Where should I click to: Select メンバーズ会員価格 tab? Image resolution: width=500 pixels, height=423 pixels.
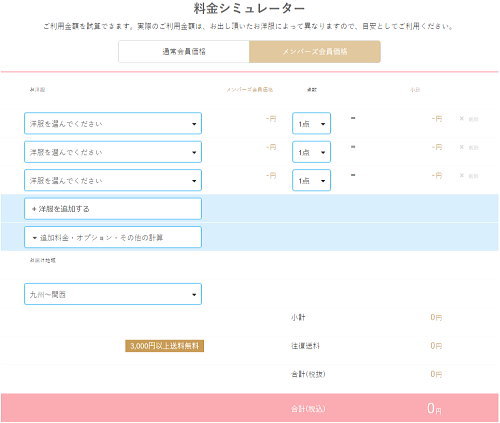click(315, 52)
